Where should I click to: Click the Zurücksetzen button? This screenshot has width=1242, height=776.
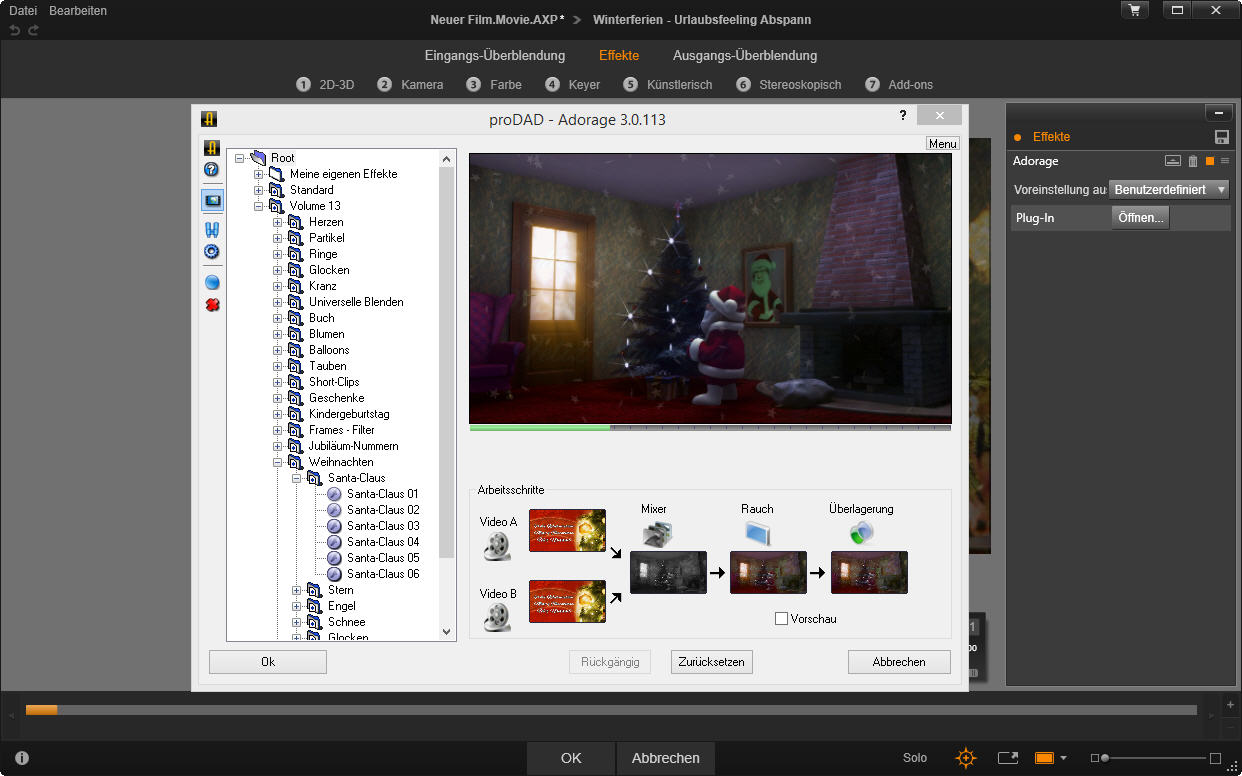pyautogui.click(x=711, y=662)
